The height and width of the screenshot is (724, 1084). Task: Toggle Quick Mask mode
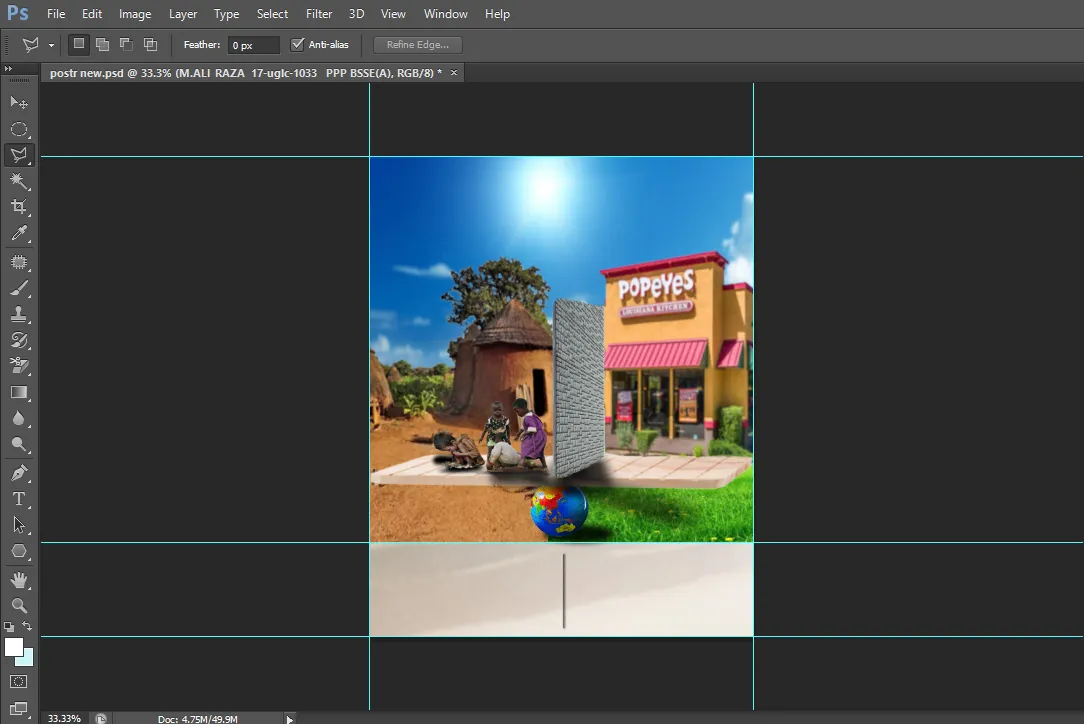pyautogui.click(x=19, y=682)
